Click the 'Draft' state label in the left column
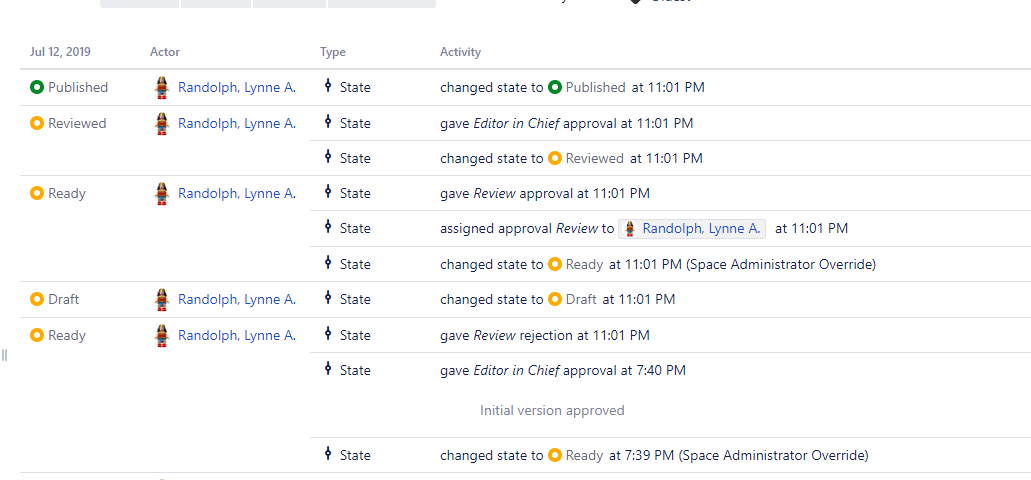The width and height of the screenshot is (1031, 480). [x=63, y=299]
